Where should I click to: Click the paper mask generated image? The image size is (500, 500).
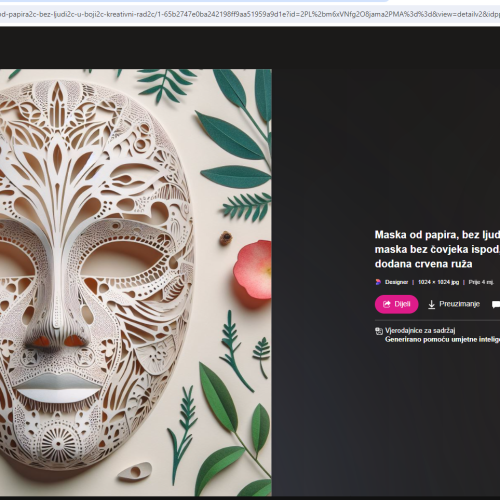tap(136, 282)
